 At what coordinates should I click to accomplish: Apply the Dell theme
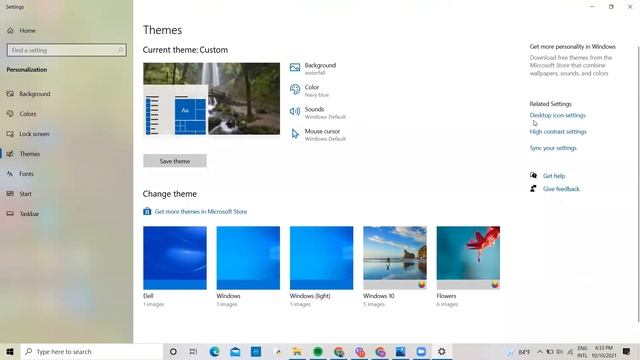click(175, 258)
